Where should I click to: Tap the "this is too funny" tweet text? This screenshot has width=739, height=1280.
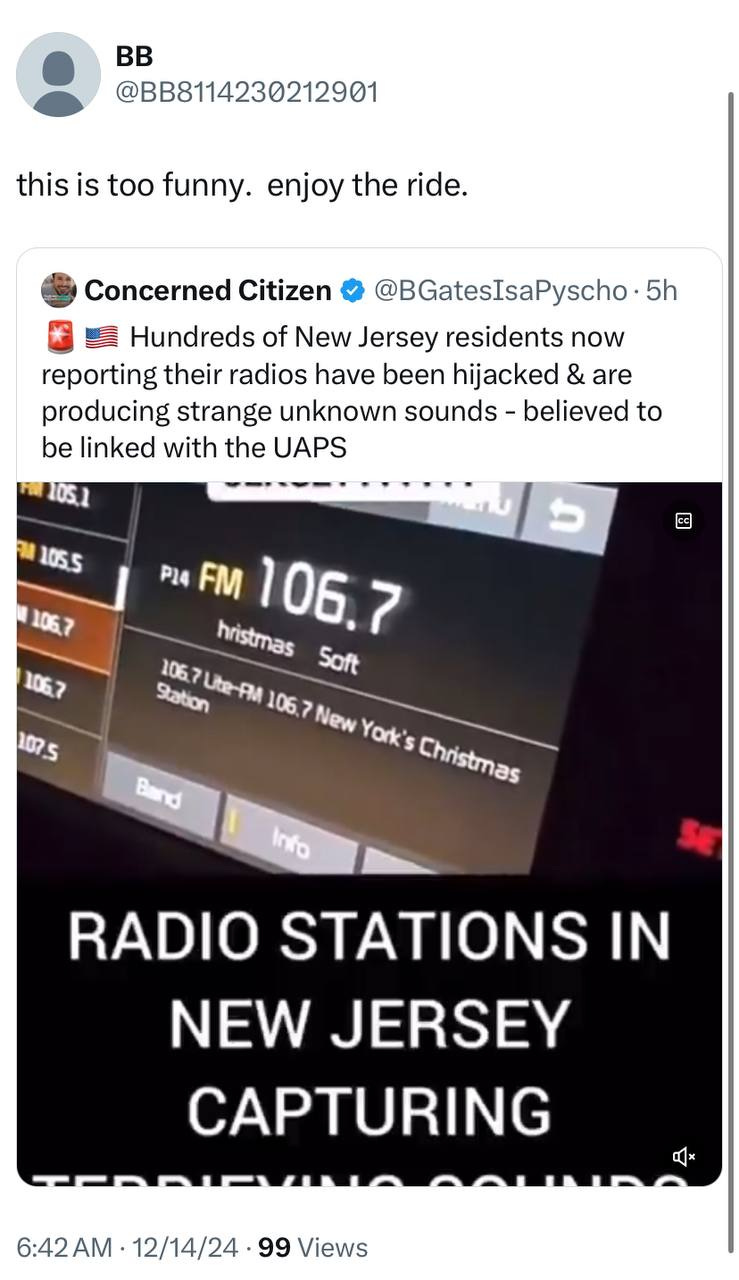(242, 186)
